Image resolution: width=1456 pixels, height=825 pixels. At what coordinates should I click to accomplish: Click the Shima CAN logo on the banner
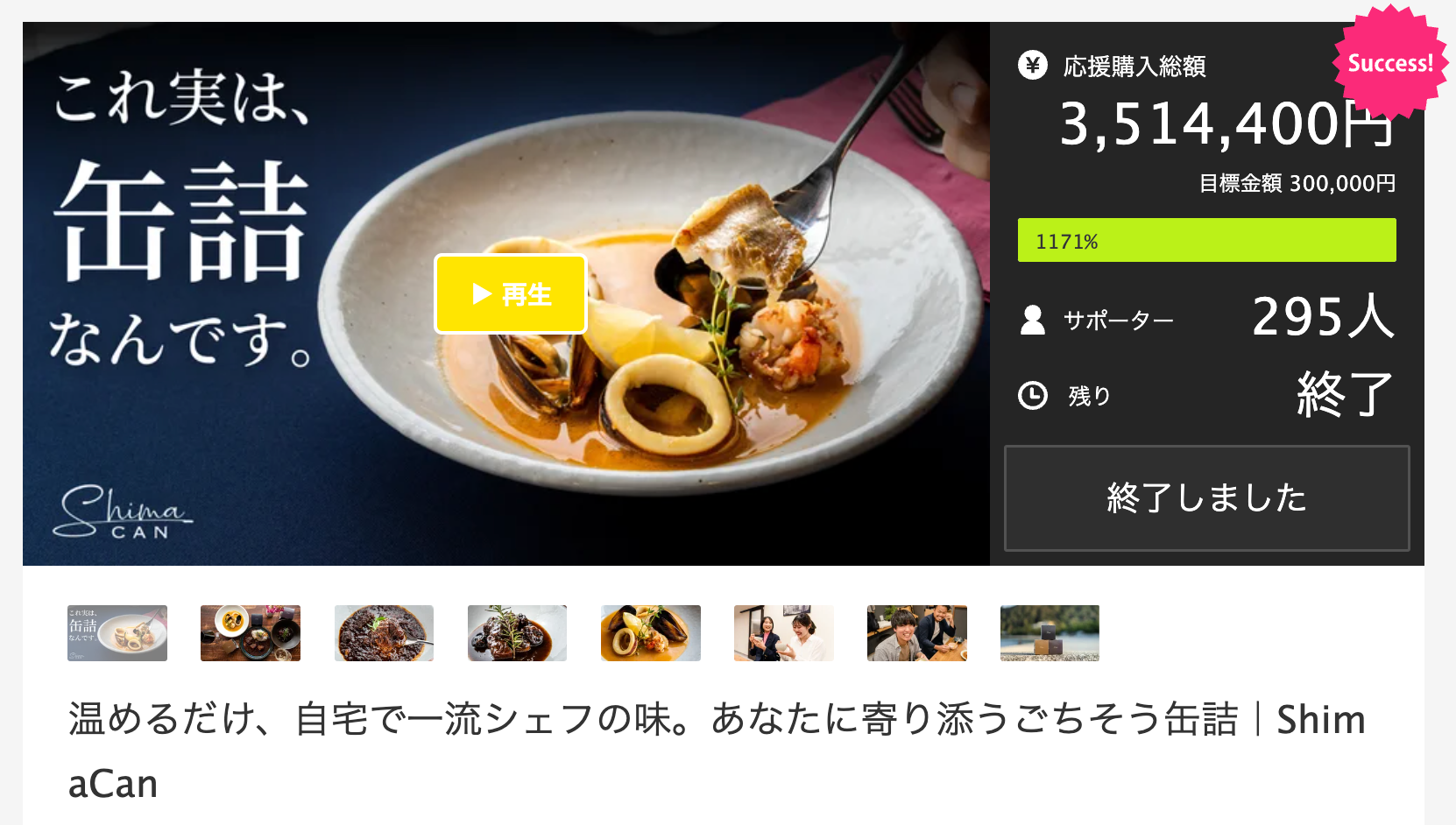[123, 511]
